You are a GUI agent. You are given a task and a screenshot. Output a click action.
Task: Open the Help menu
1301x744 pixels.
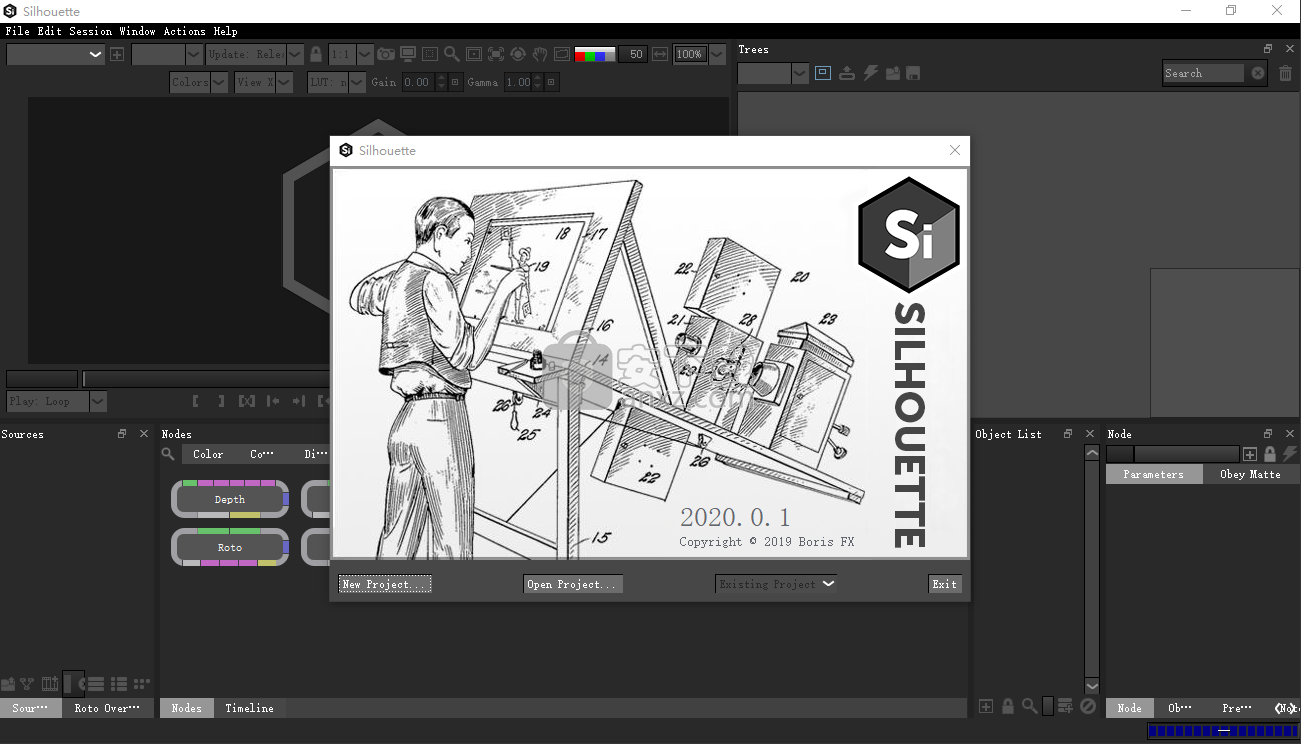click(x=225, y=31)
